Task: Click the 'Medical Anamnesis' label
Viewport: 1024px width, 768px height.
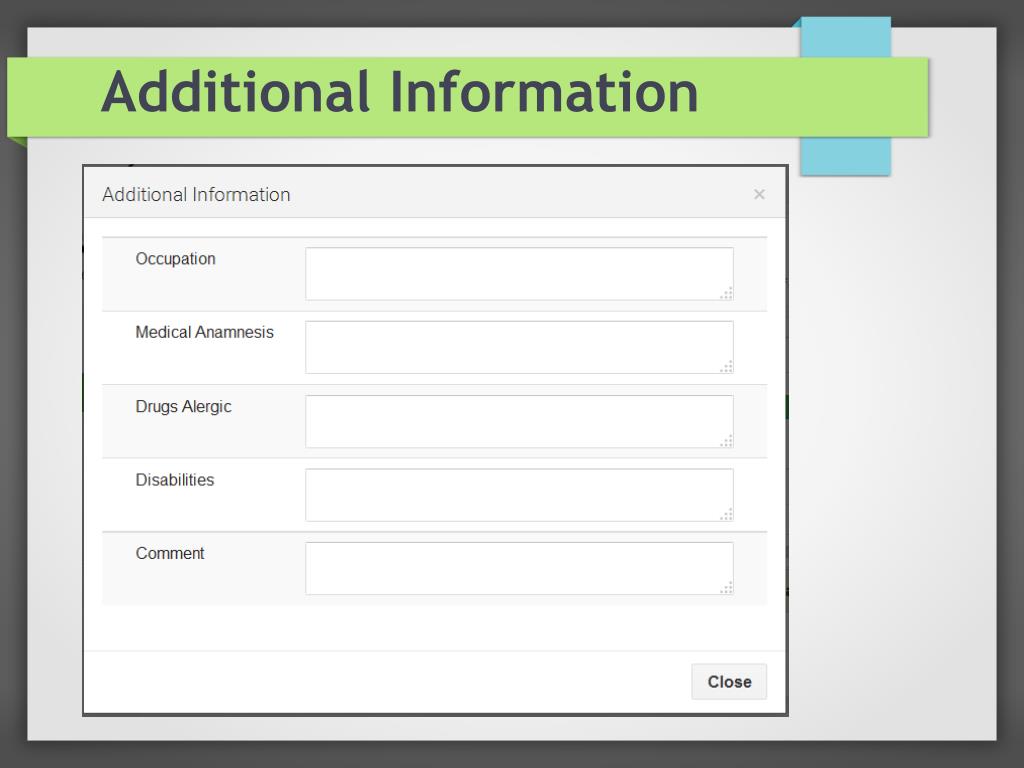Action: pyautogui.click(x=204, y=332)
